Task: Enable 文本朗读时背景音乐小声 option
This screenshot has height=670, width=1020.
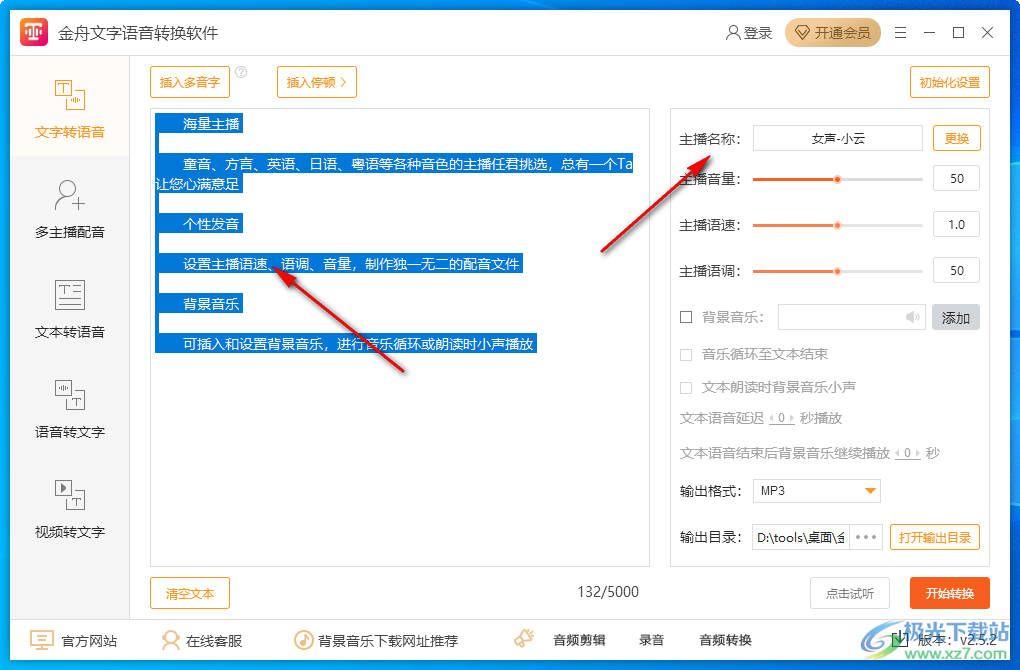Action: (x=685, y=387)
